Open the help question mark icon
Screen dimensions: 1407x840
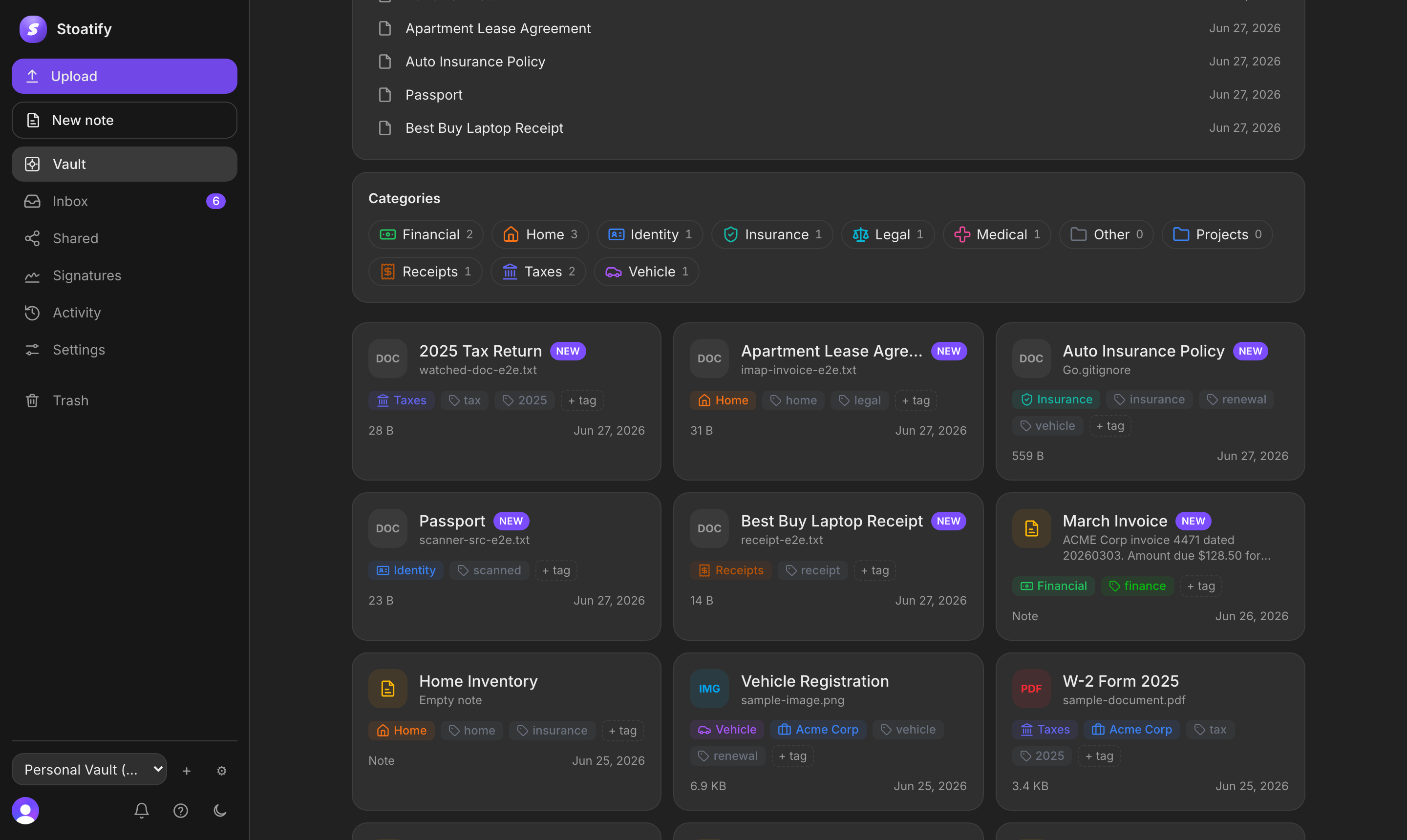coord(181,811)
